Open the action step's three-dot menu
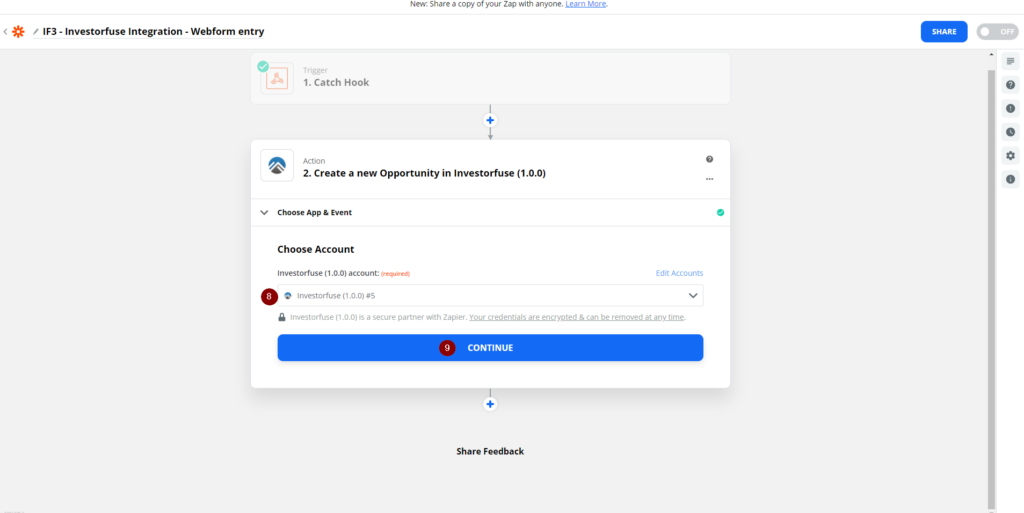1024x513 pixels. (709, 179)
